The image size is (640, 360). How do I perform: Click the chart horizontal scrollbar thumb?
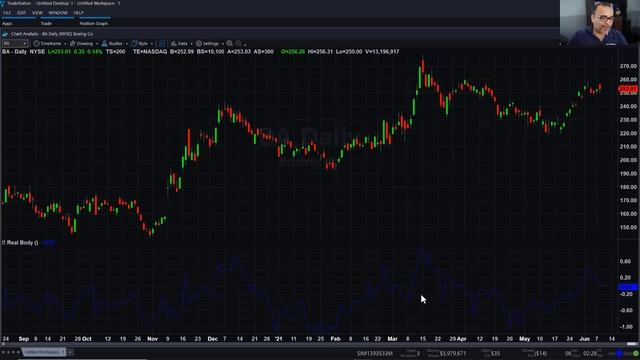point(633,344)
